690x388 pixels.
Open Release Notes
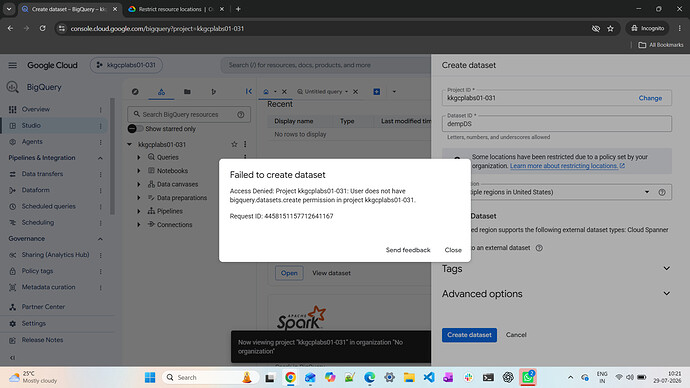pyautogui.click(x=42, y=340)
